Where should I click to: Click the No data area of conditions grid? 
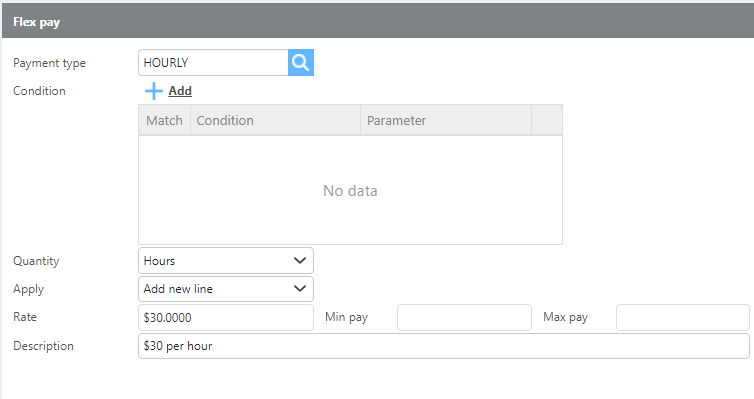coord(351,190)
